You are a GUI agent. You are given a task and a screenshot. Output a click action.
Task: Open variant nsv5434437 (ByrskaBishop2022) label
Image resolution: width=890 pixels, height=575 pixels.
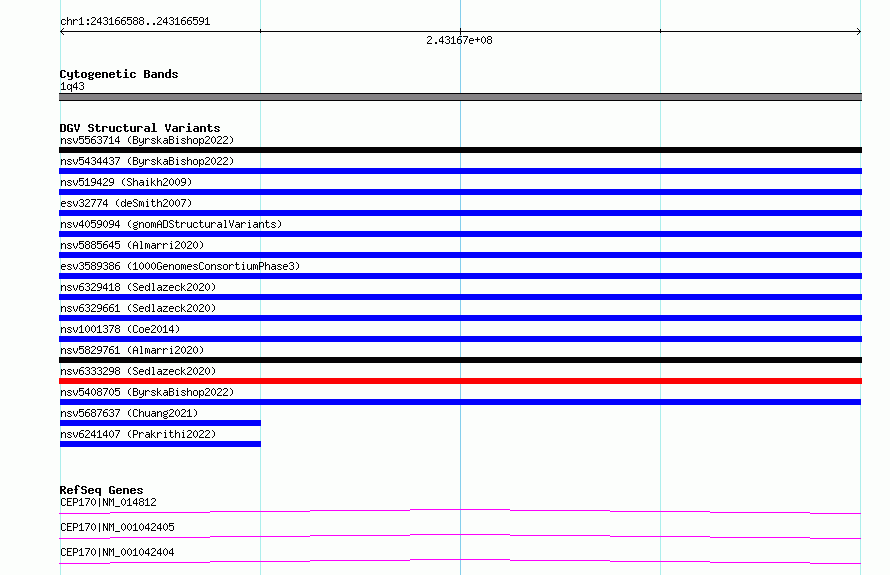[x=147, y=161]
